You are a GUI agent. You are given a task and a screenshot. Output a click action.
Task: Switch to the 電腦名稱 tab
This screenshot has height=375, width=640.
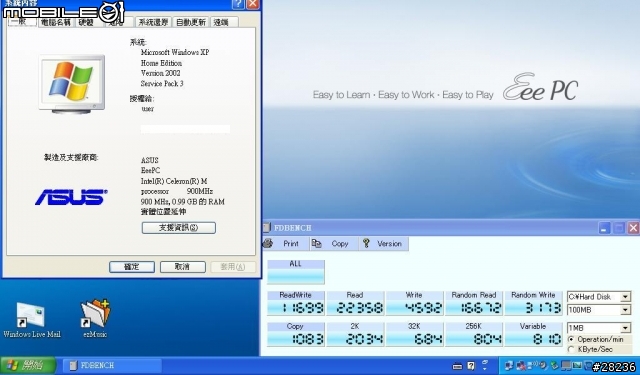pyautogui.click(x=56, y=22)
